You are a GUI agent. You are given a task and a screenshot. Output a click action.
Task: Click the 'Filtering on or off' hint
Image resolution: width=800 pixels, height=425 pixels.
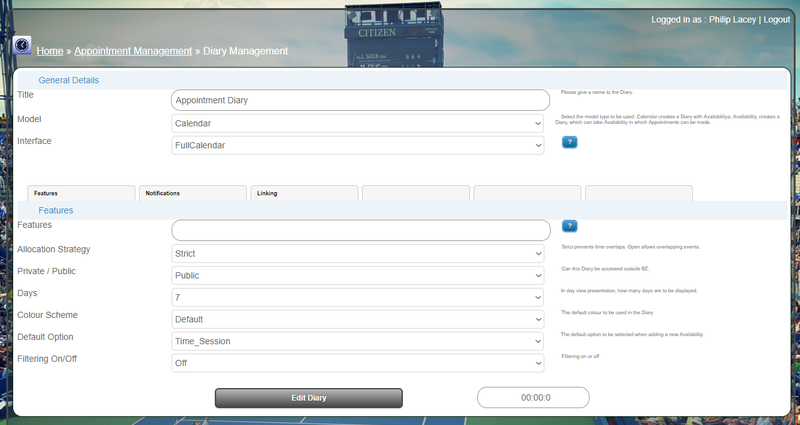[580, 356]
